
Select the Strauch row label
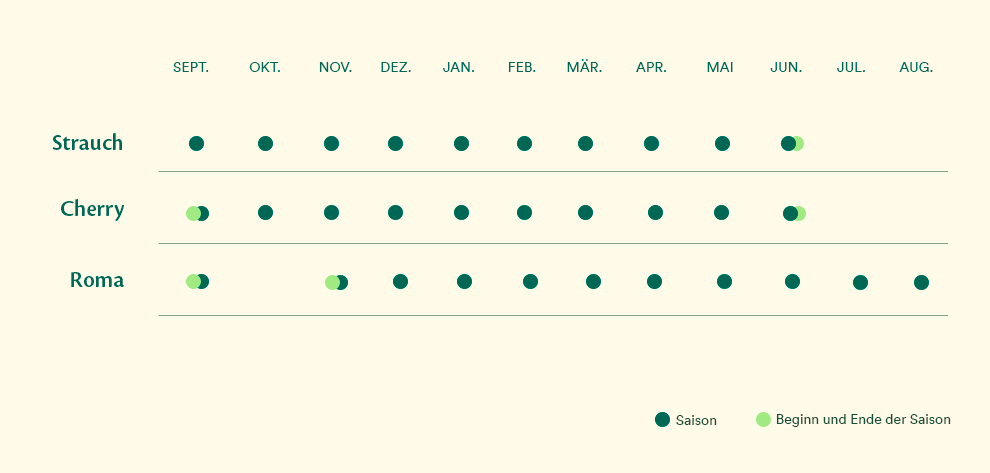pos(87,143)
